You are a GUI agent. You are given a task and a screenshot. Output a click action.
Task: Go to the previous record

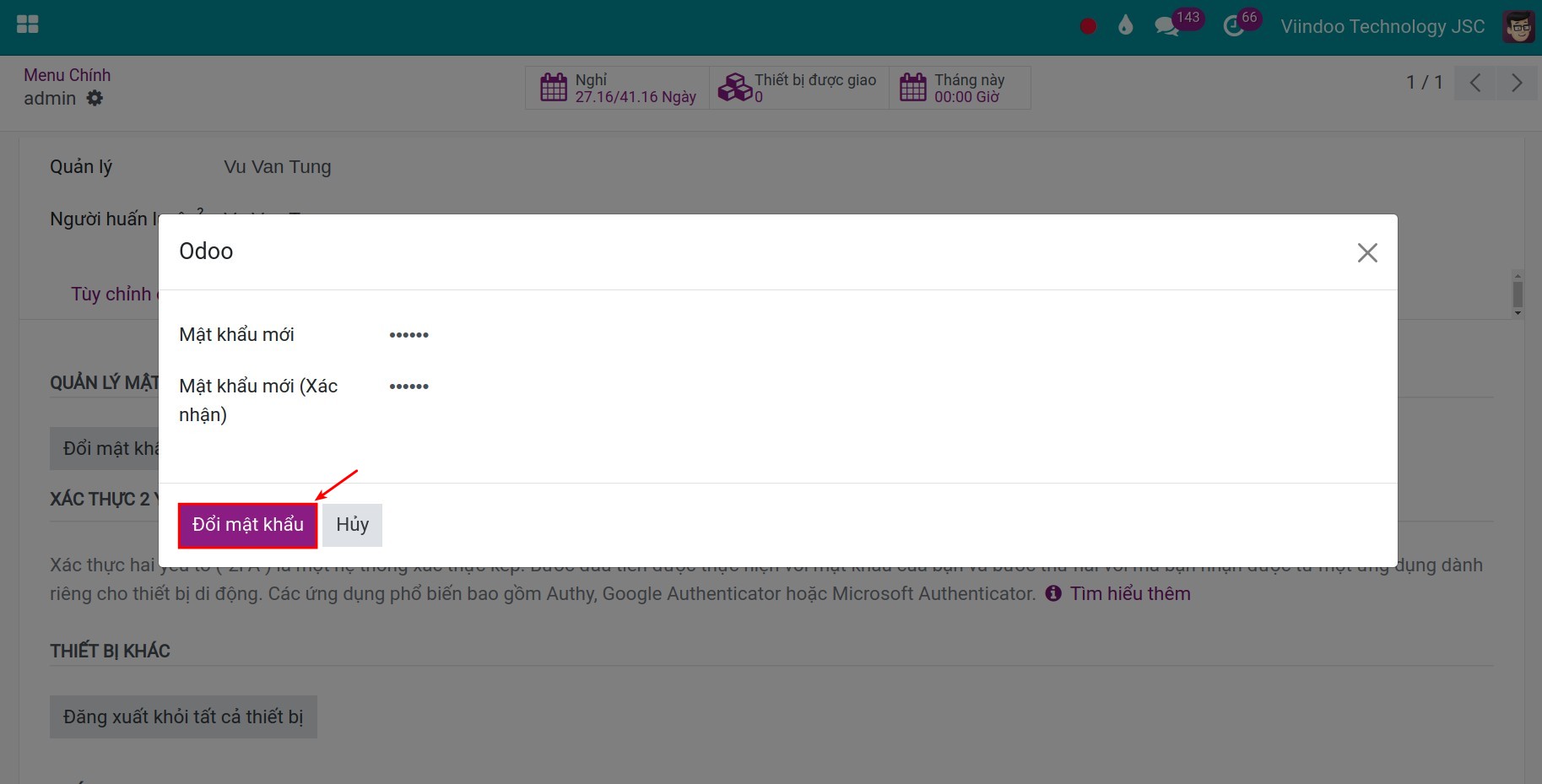[1475, 83]
